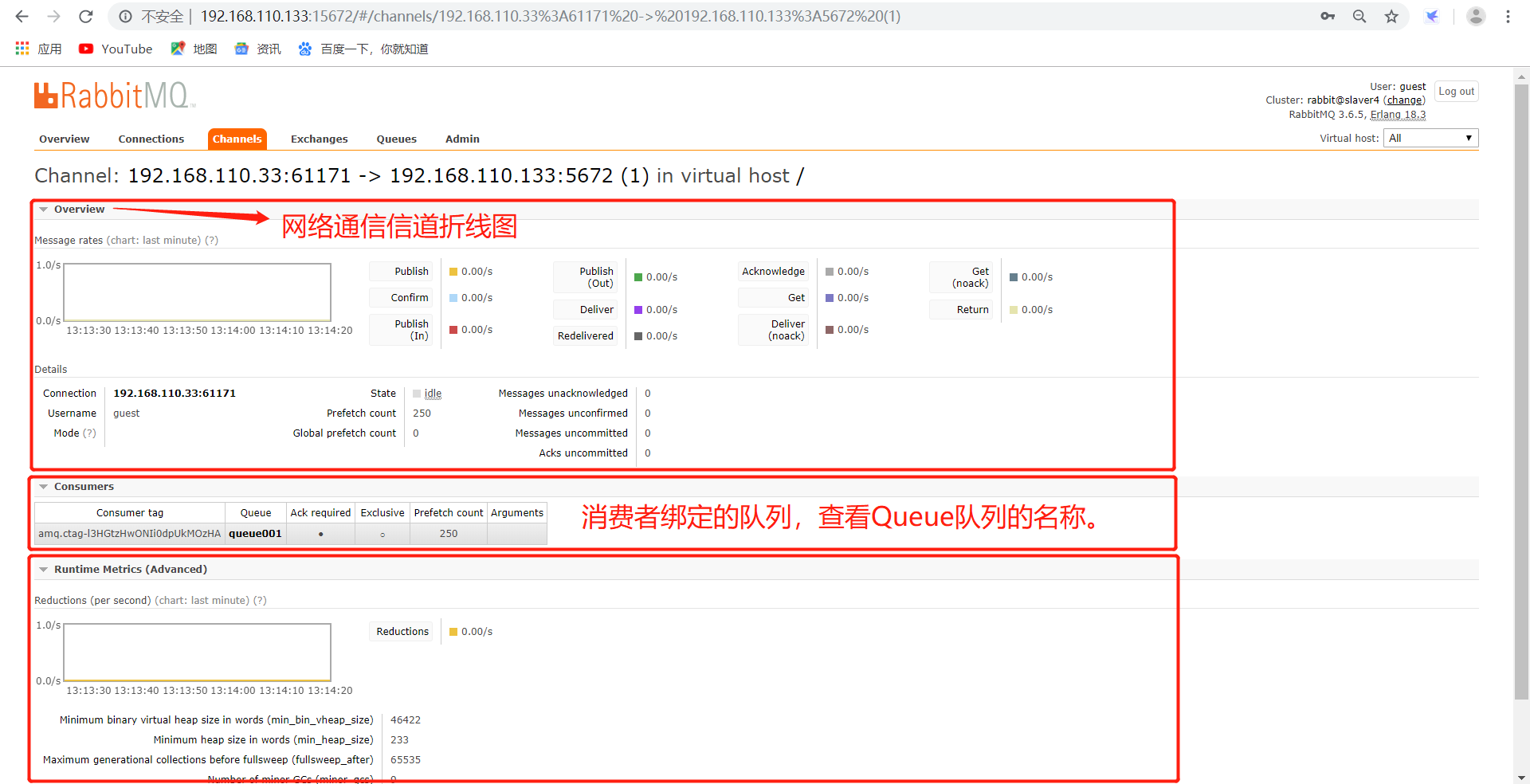Click the zoom magnifier icon in address bar

(1359, 16)
